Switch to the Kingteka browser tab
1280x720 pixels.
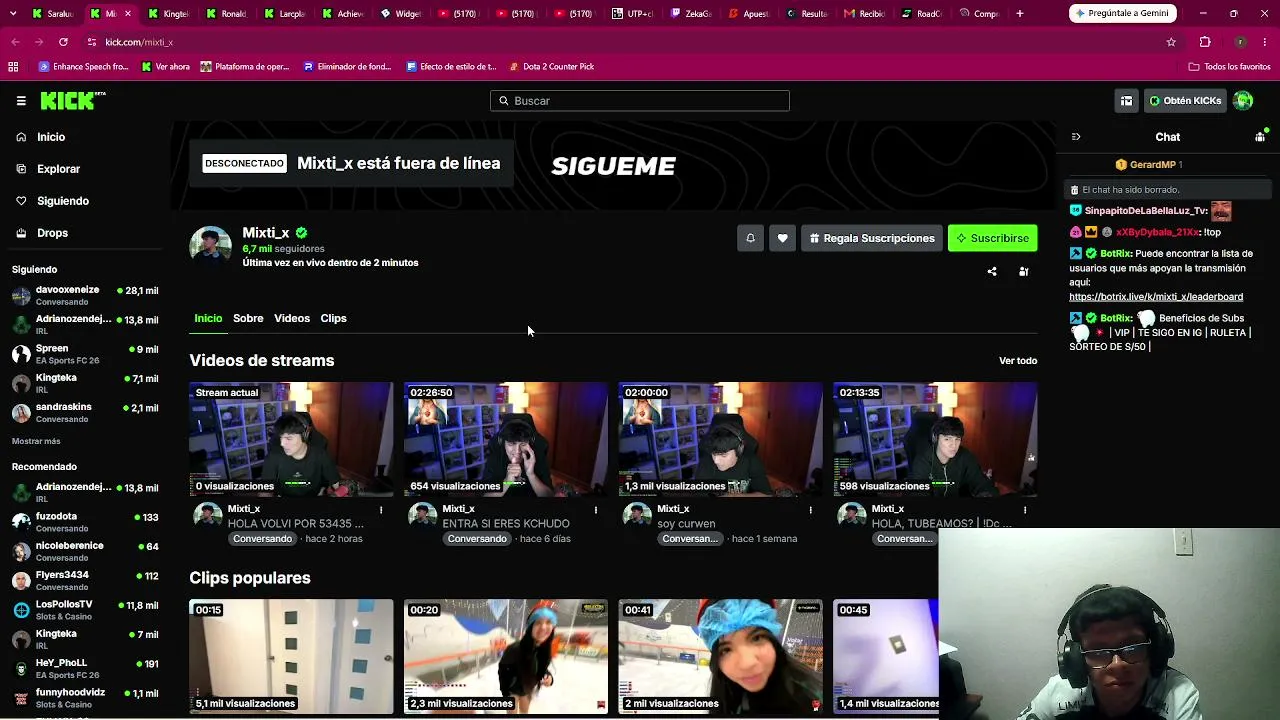tap(168, 14)
